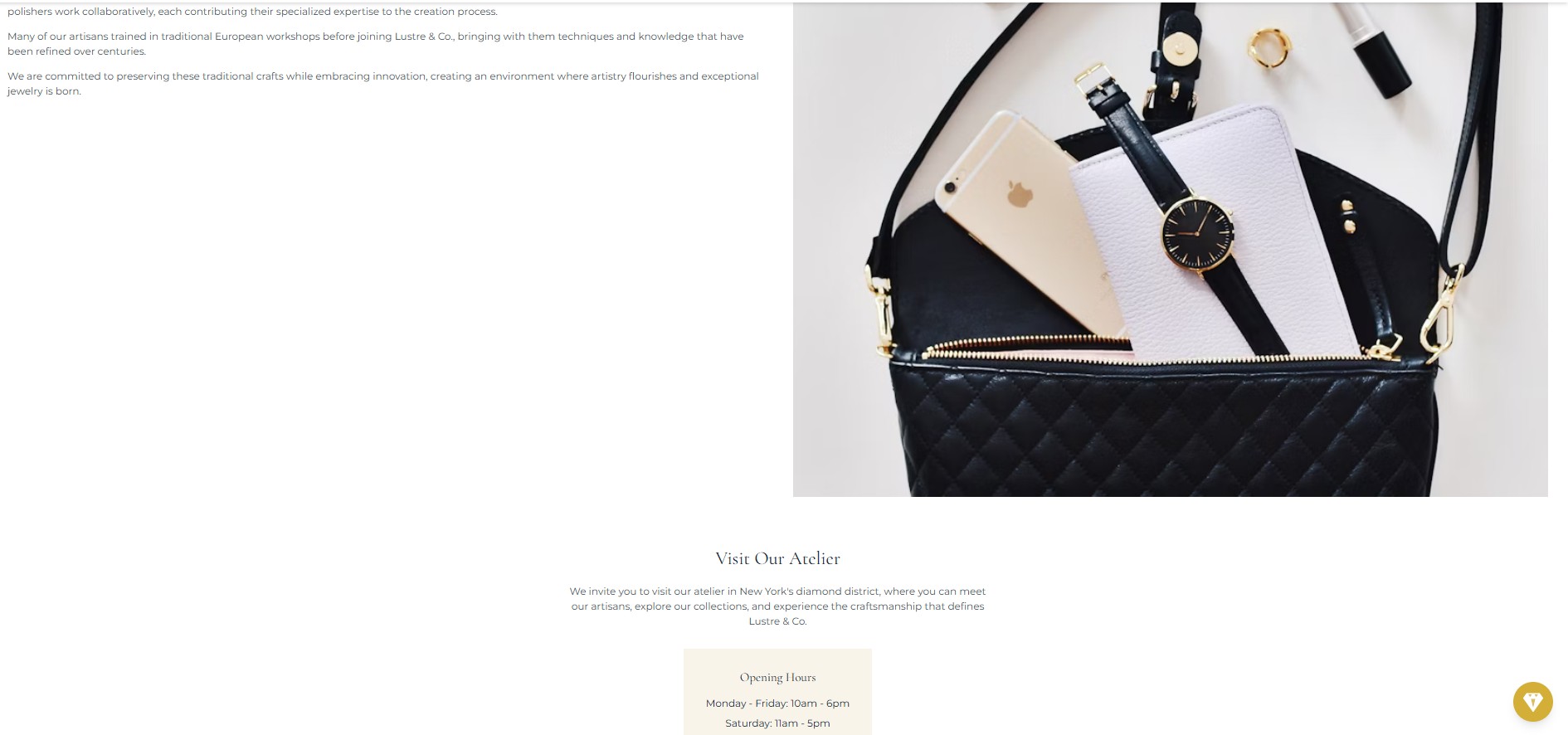Click the watch strap buckle in photo

1093,80
